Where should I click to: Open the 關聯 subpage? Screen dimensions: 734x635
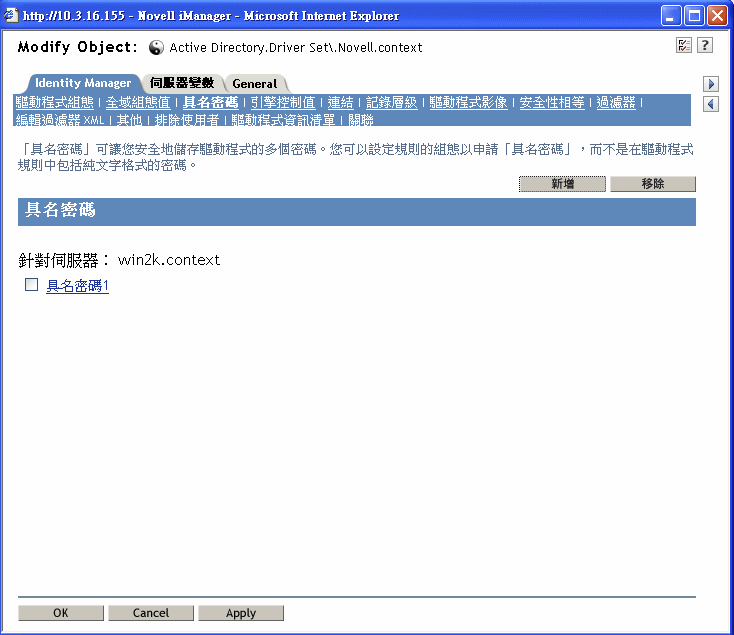pyautogui.click(x=360, y=120)
